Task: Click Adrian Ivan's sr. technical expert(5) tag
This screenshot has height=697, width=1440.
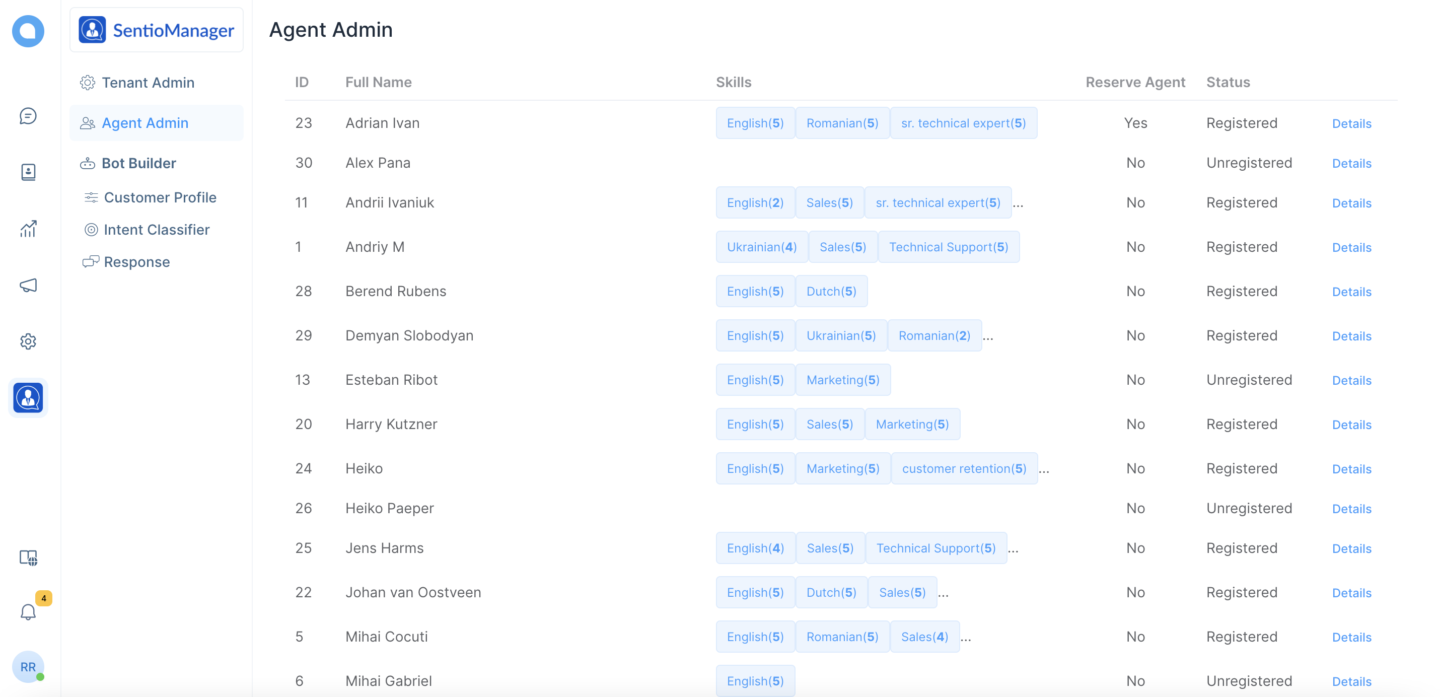Action: point(963,123)
